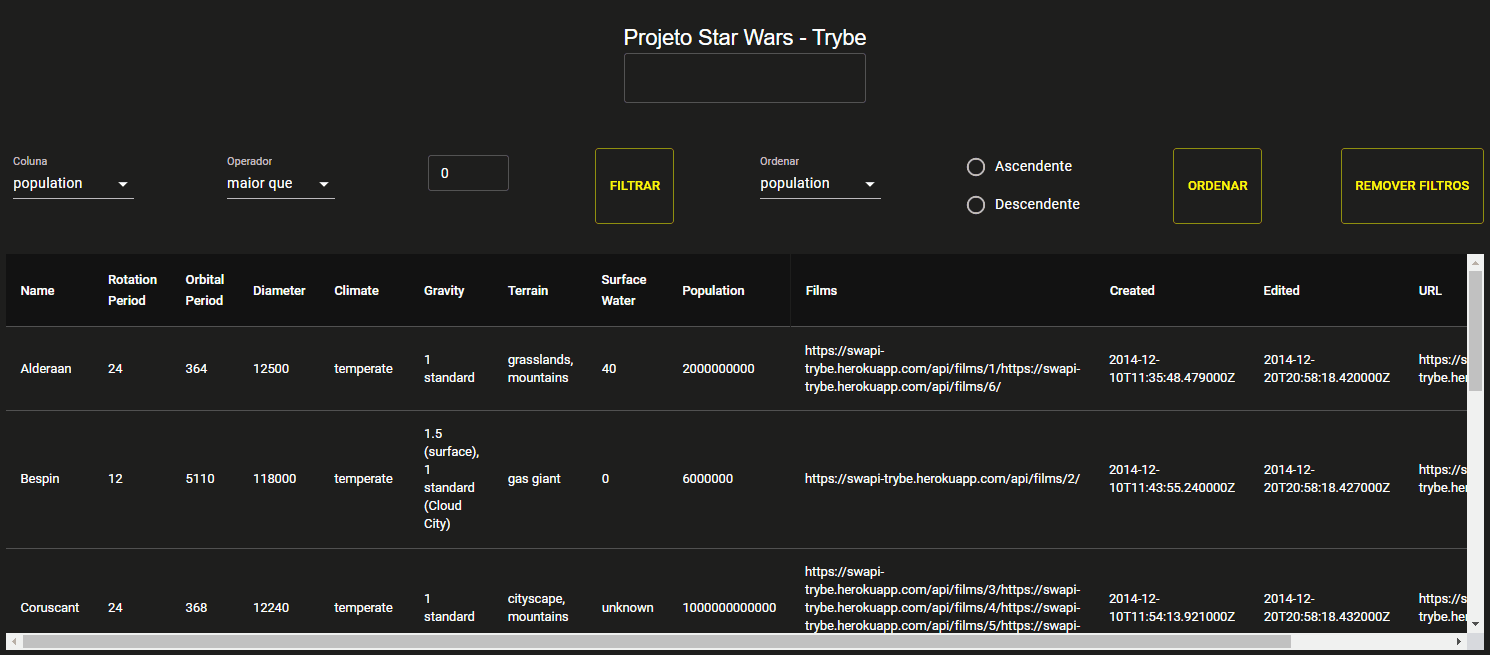The height and width of the screenshot is (655, 1490).
Task: Click the Population column header
Action: click(713, 290)
